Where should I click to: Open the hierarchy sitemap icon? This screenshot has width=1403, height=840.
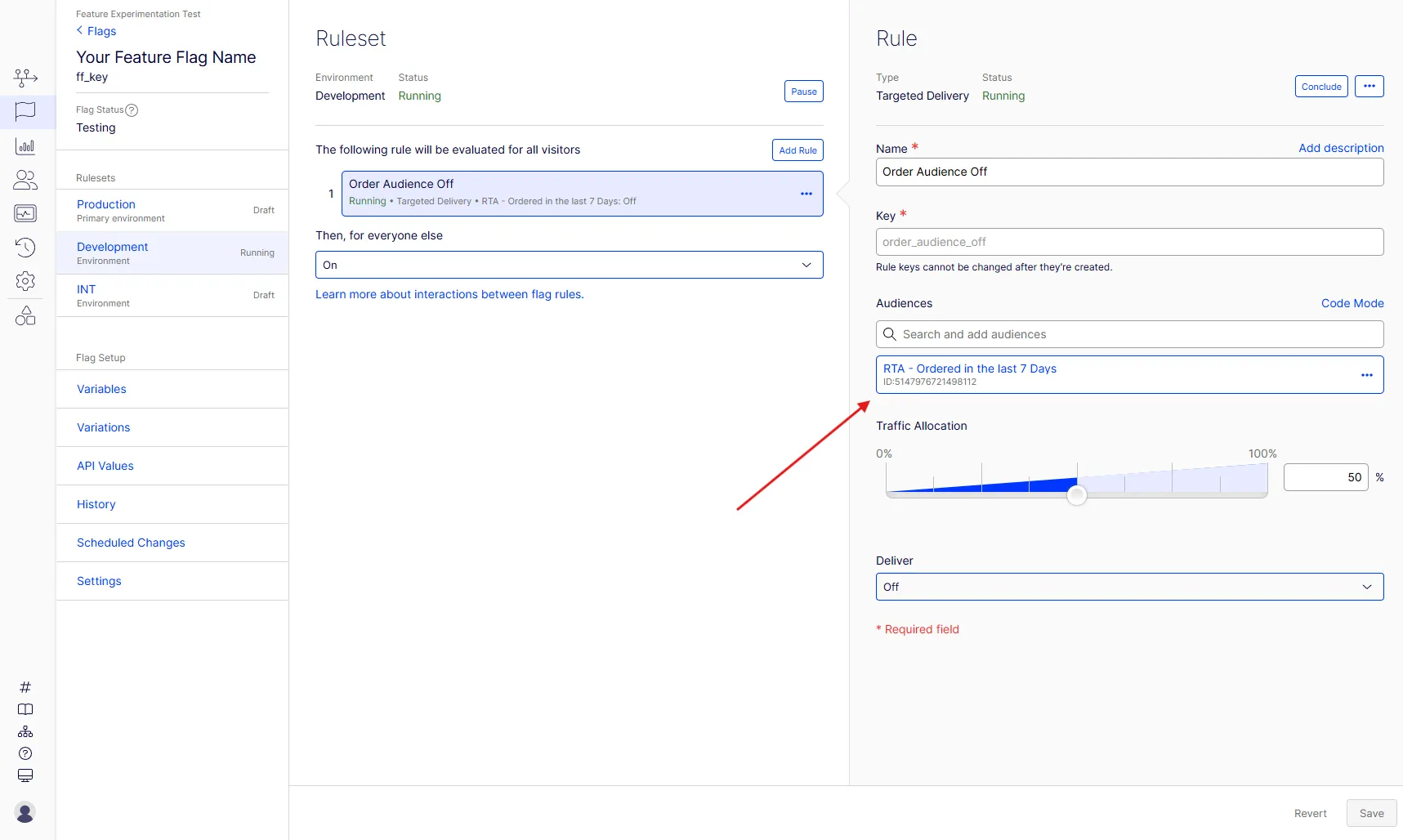(x=25, y=731)
